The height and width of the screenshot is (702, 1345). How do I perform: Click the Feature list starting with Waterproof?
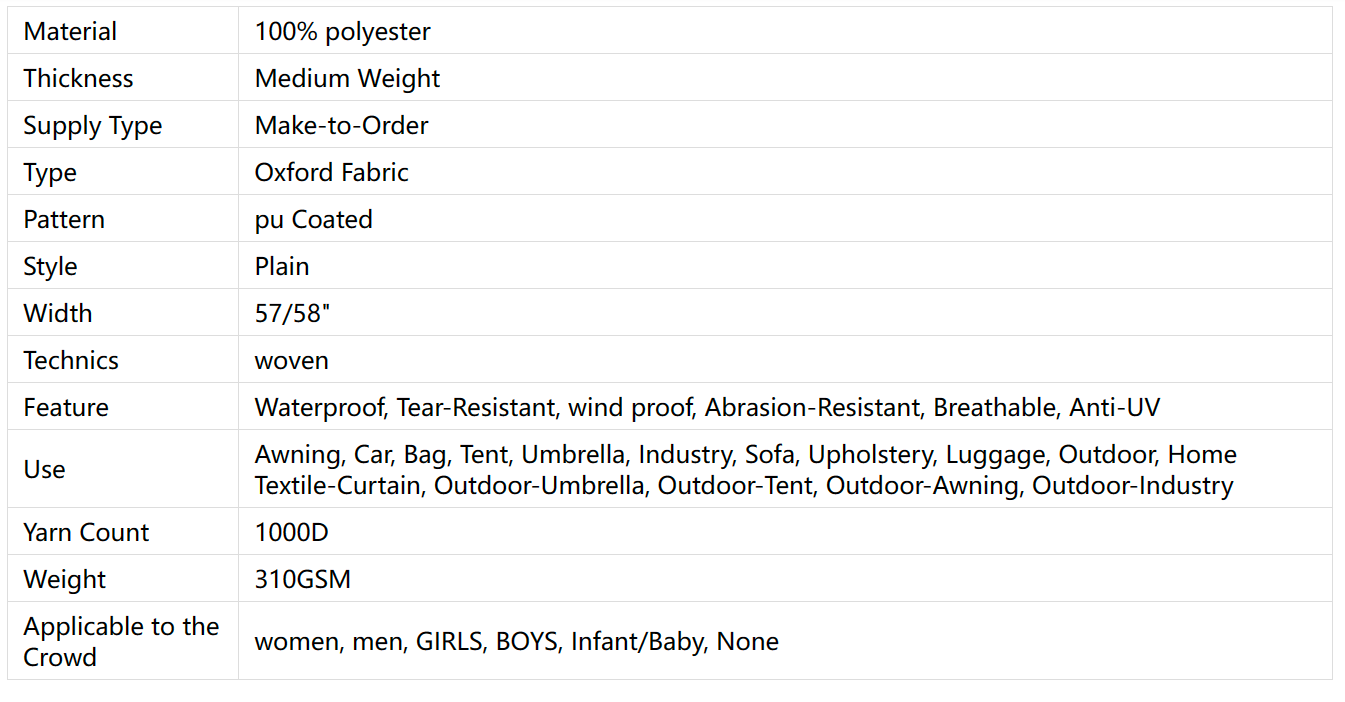pyautogui.click(x=707, y=407)
